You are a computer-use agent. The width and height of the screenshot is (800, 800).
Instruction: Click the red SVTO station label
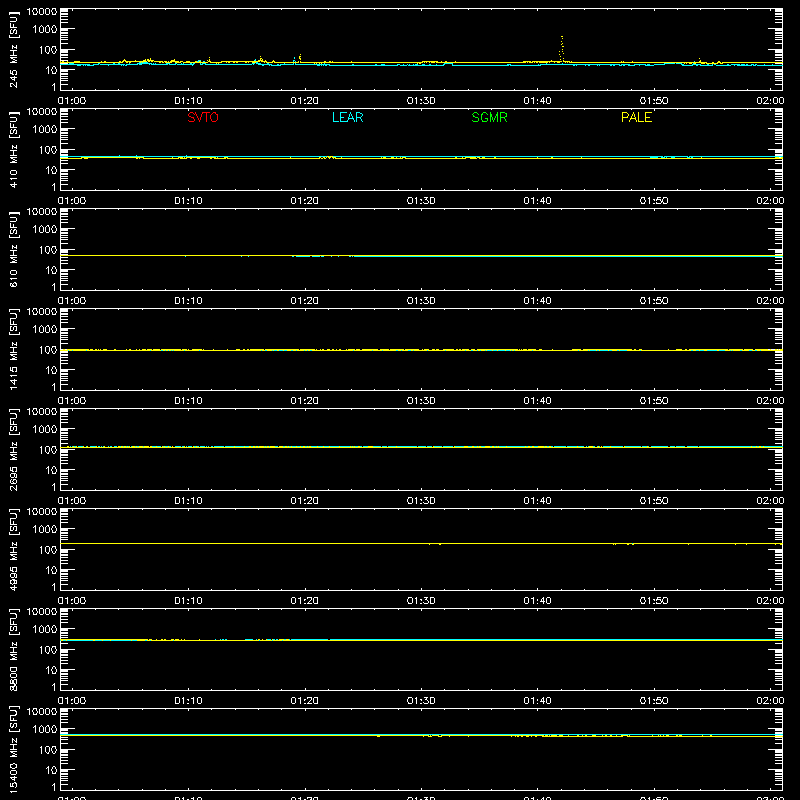(203, 117)
